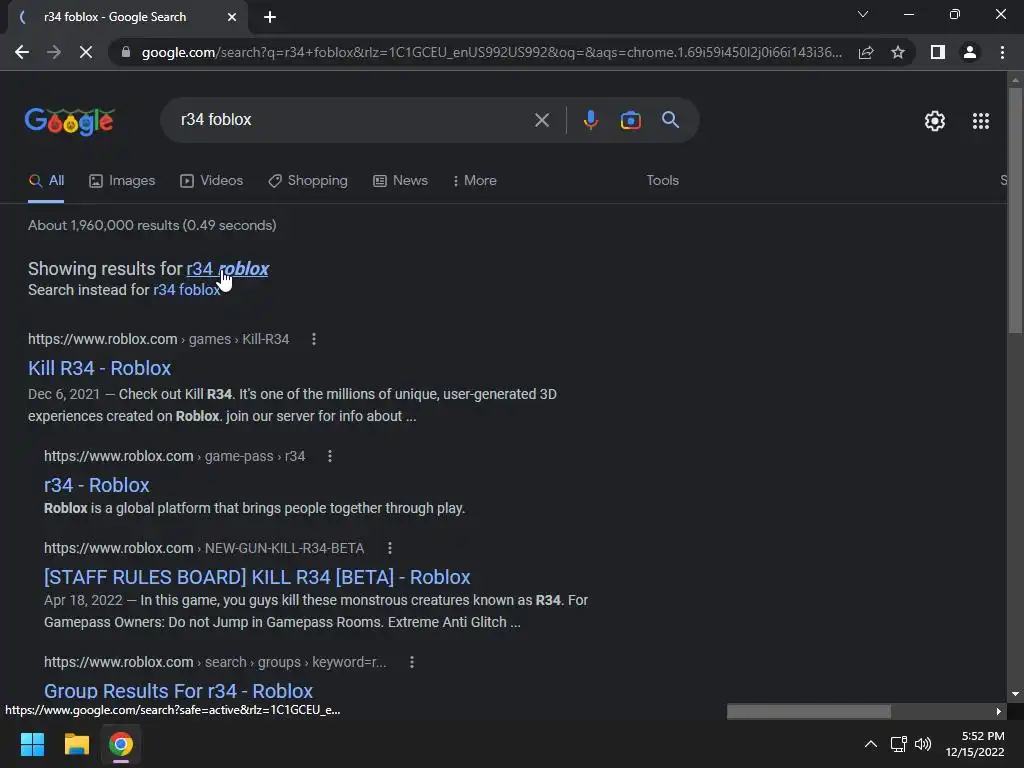Click the vertical scrollbar thumb

tap(1015, 210)
